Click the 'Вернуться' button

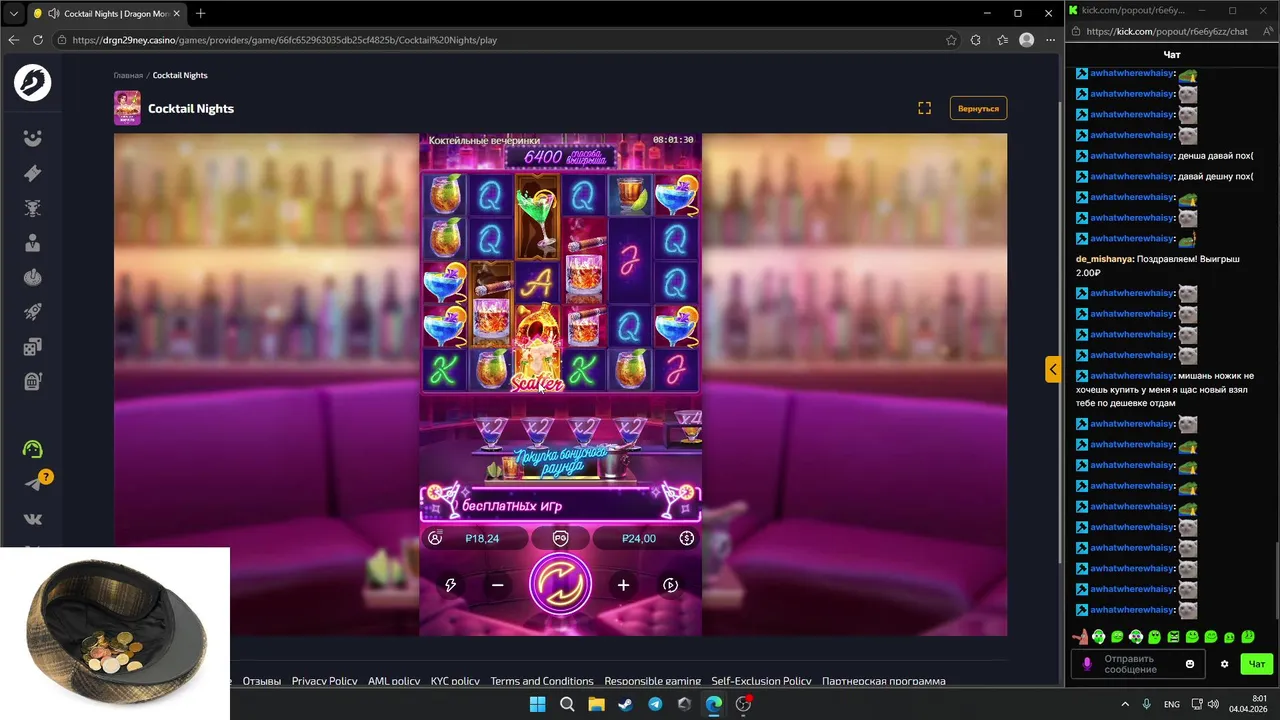pyautogui.click(x=978, y=108)
